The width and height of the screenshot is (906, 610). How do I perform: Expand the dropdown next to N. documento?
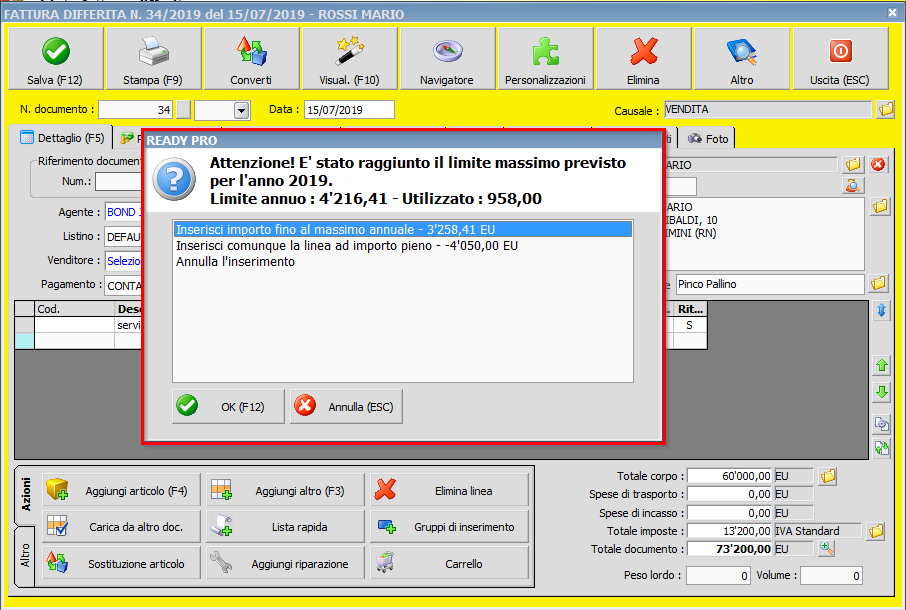tap(242, 110)
